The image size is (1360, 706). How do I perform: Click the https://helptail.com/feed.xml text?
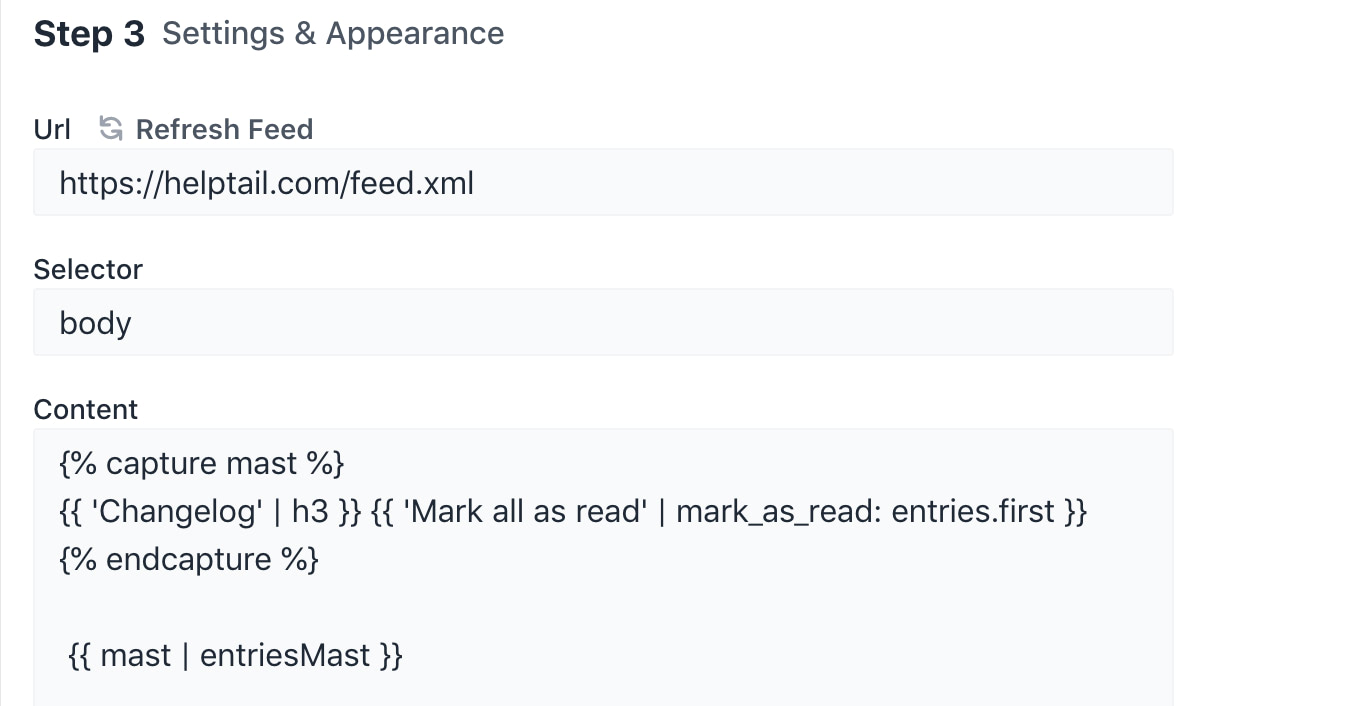coord(266,183)
